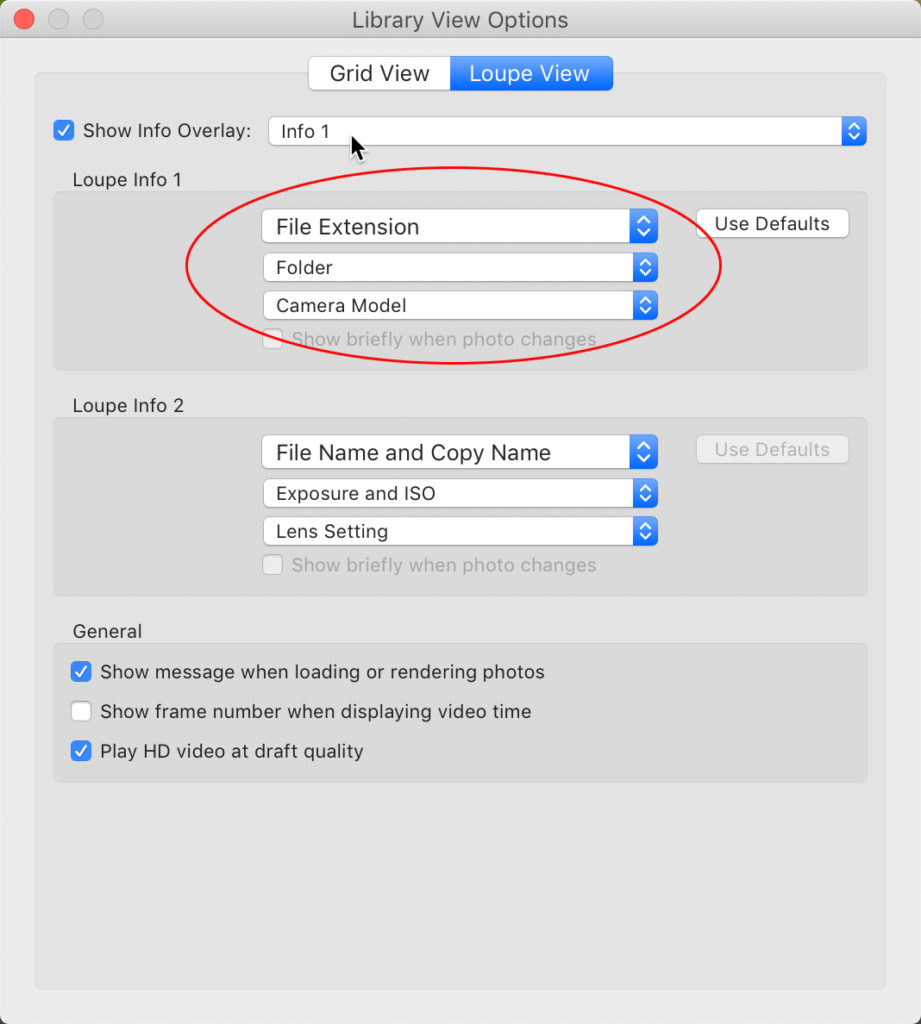Enable Show frame number when displaying video
Image resolution: width=921 pixels, height=1024 pixels.
point(82,712)
